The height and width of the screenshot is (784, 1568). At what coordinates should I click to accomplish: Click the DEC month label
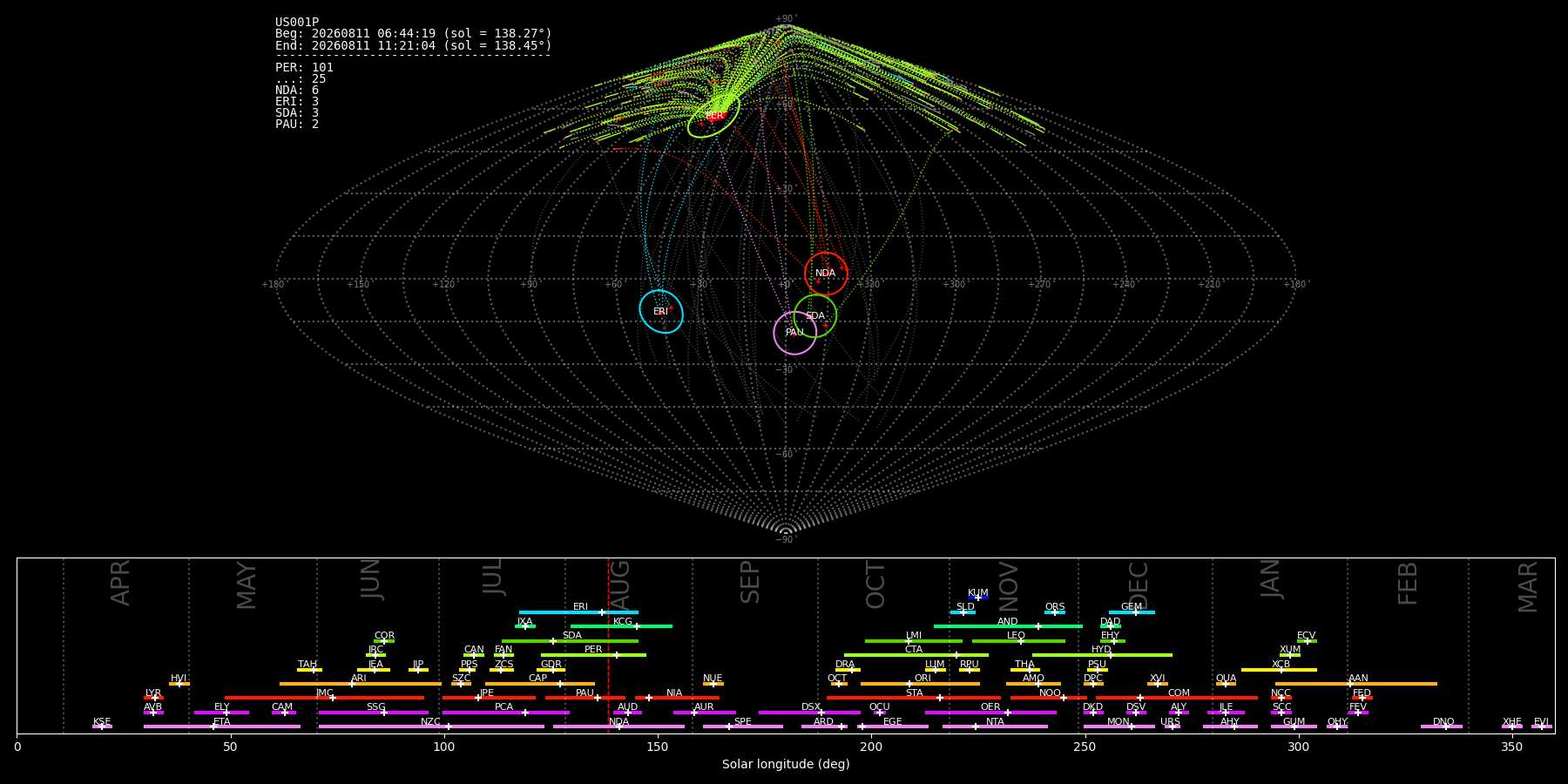click(x=1139, y=585)
